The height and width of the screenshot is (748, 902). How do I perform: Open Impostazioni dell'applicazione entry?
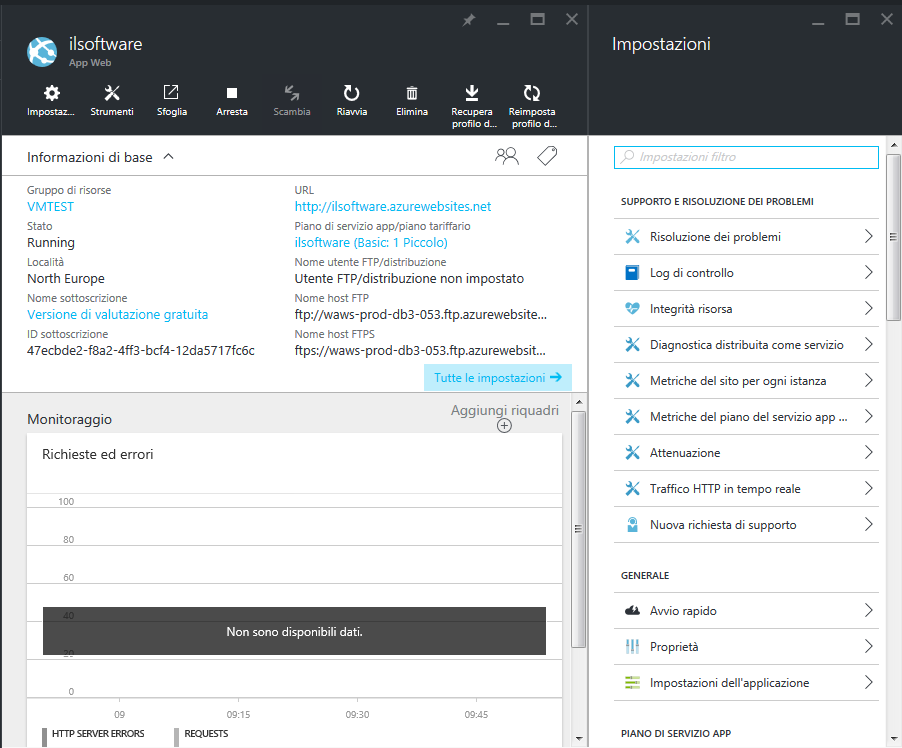[x=746, y=683]
